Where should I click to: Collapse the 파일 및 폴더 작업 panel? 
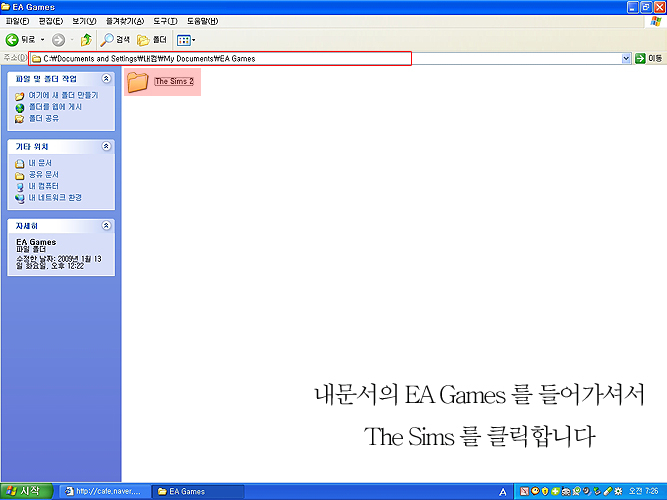tap(106, 78)
